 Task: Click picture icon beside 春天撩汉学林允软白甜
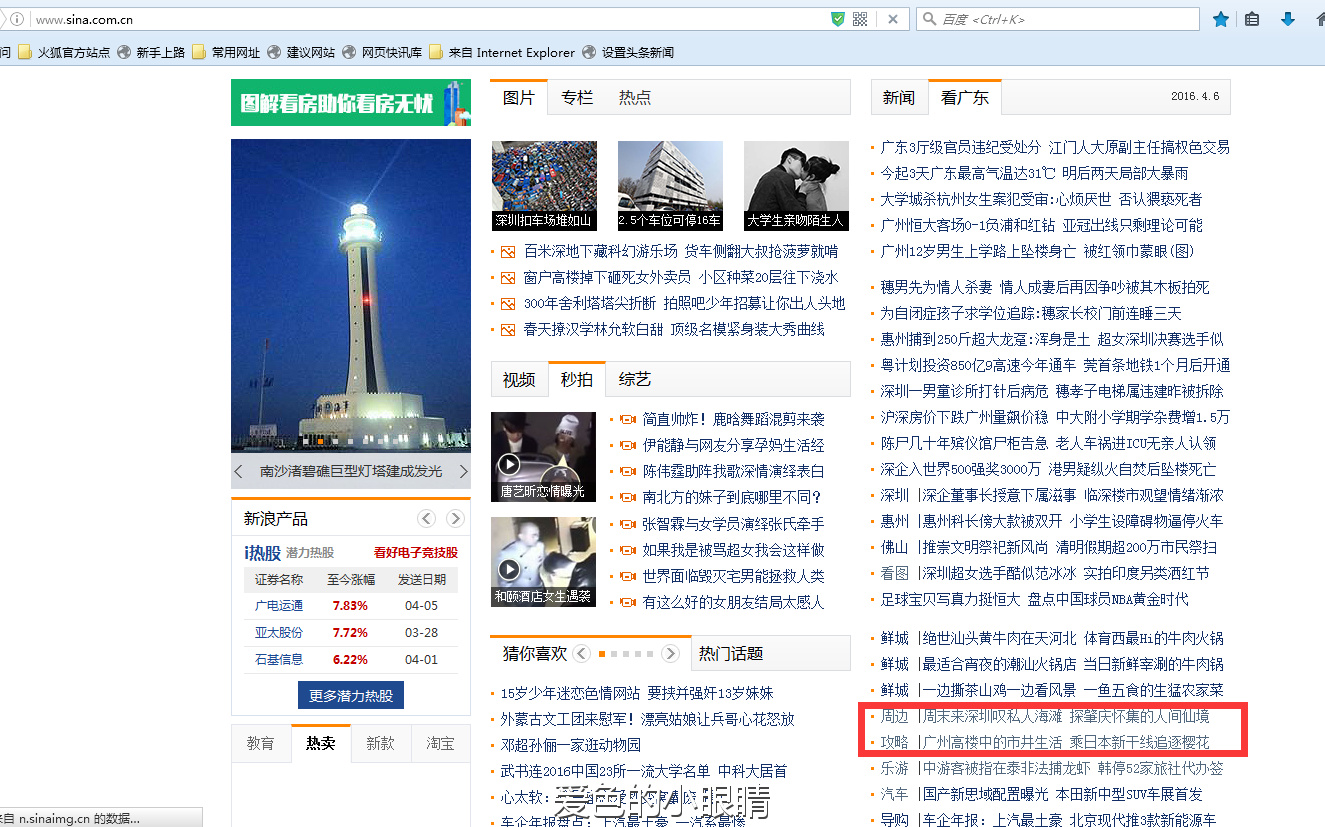click(508, 330)
